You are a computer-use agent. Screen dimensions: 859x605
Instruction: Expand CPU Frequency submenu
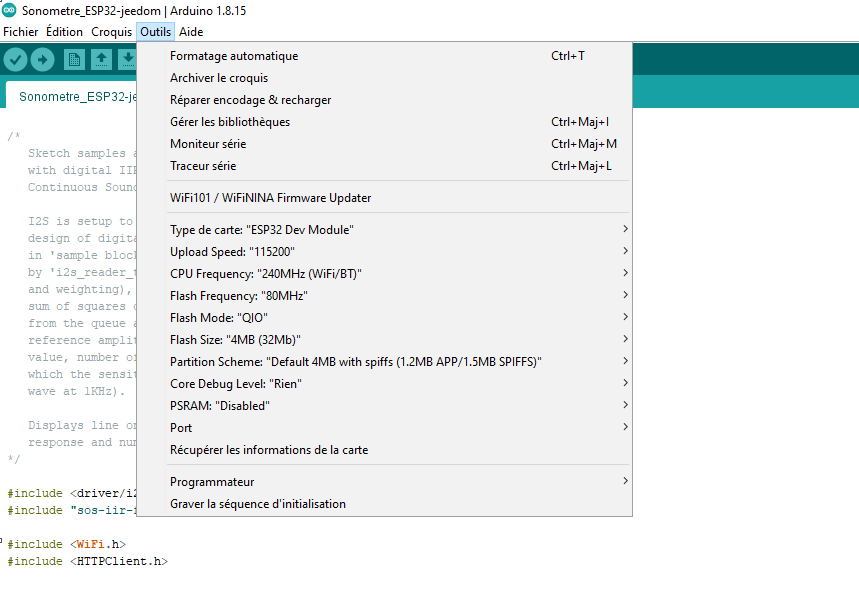385,273
